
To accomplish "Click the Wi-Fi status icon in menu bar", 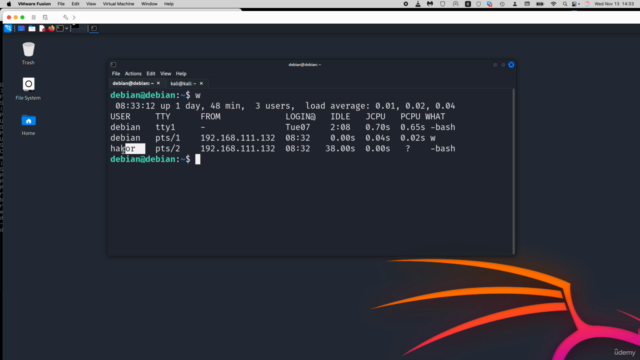I will [x=553, y=4].
